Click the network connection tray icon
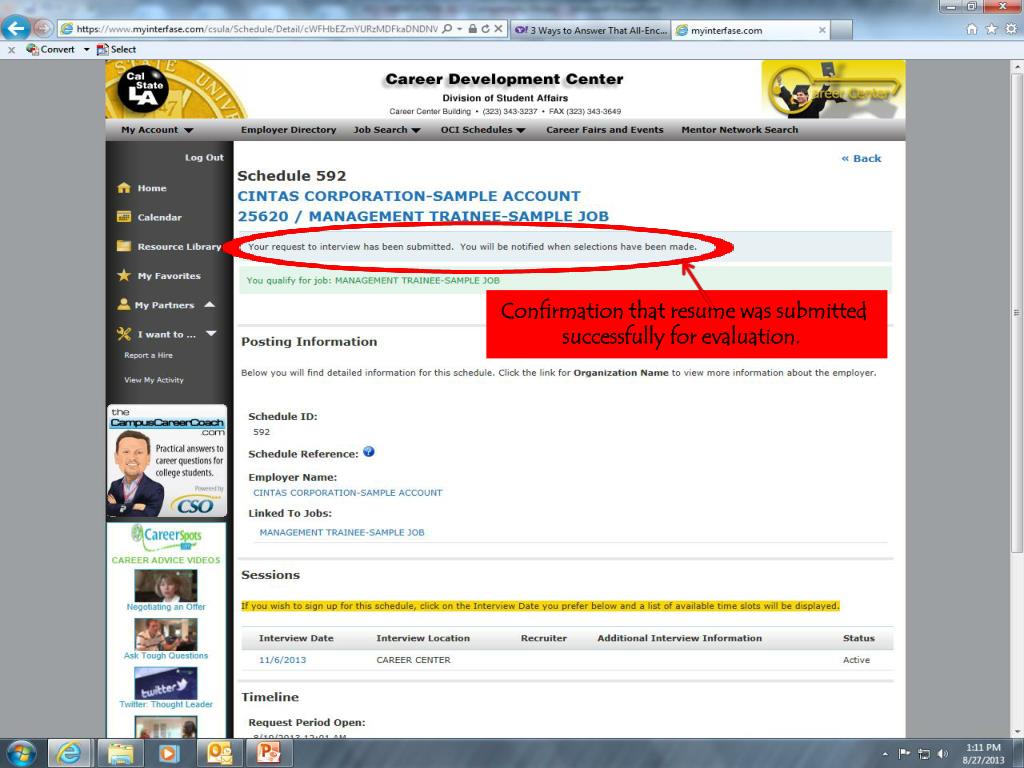 (x=923, y=754)
